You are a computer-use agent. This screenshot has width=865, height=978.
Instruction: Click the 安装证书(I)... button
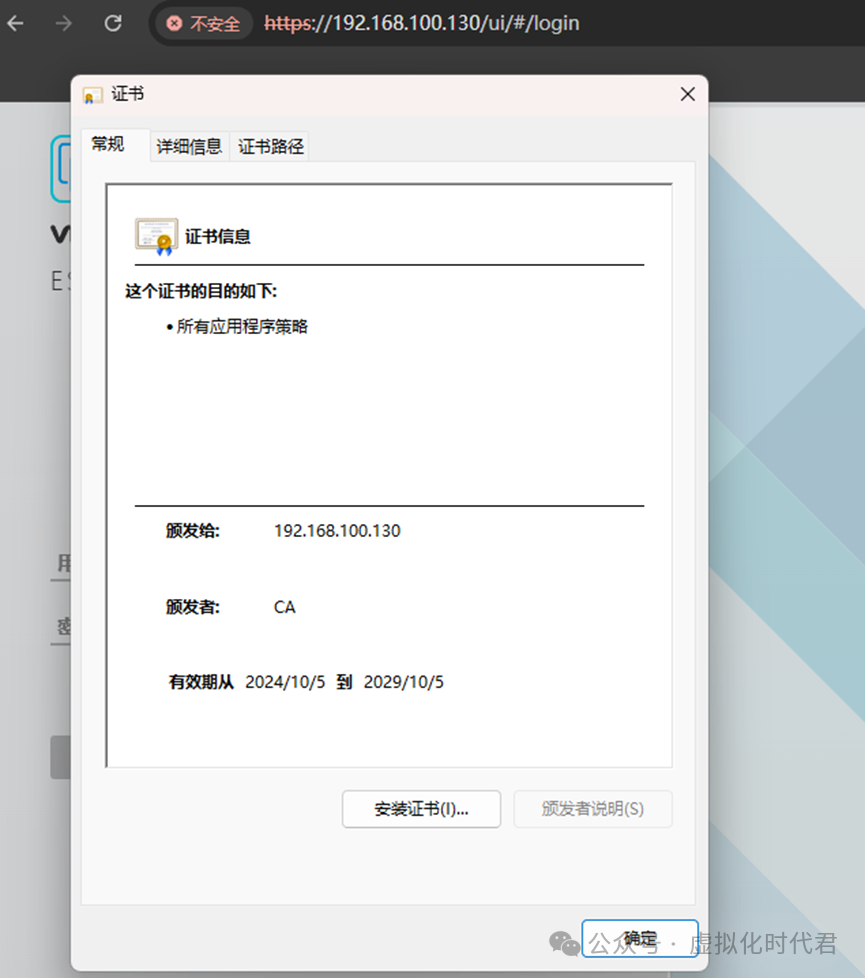tap(421, 809)
